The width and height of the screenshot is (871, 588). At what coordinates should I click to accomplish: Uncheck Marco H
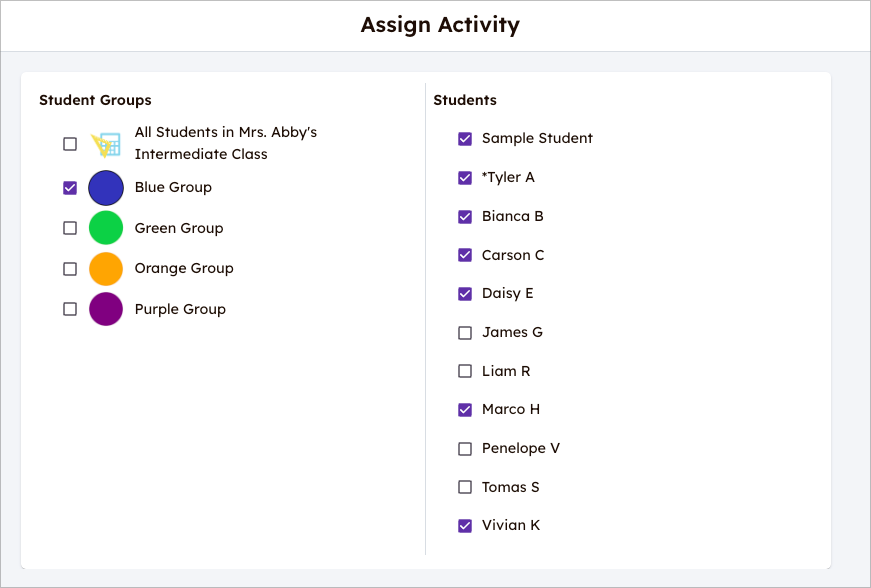[x=464, y=409]
